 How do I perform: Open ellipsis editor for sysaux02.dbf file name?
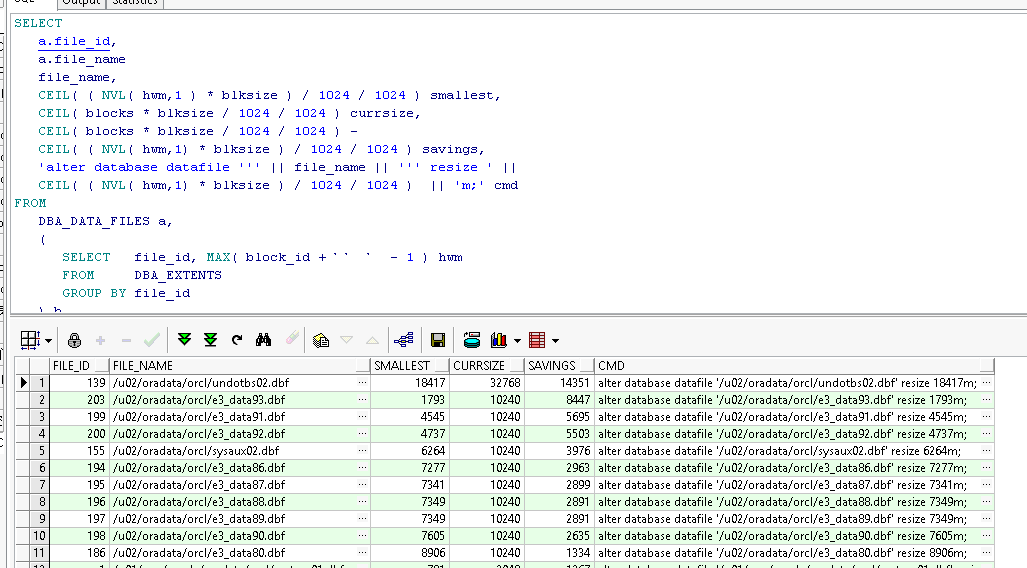[x=362, y=451]
